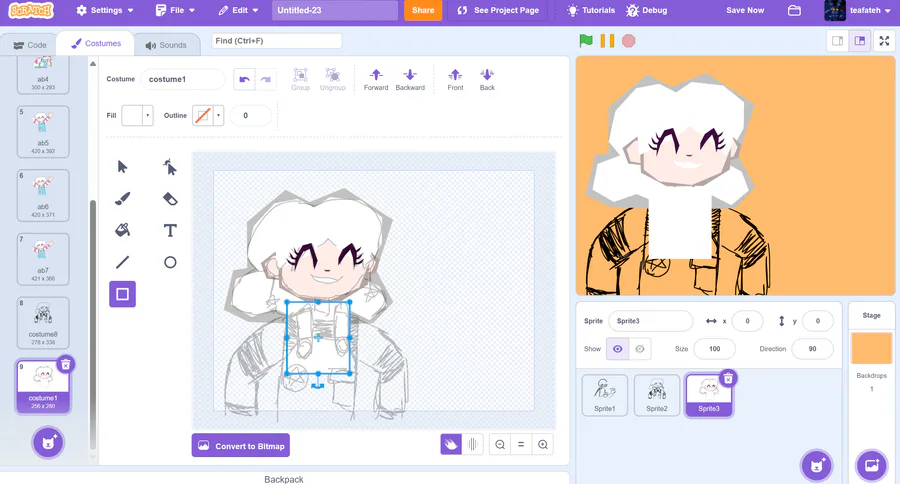Click the orange Share button

[423, 10]
